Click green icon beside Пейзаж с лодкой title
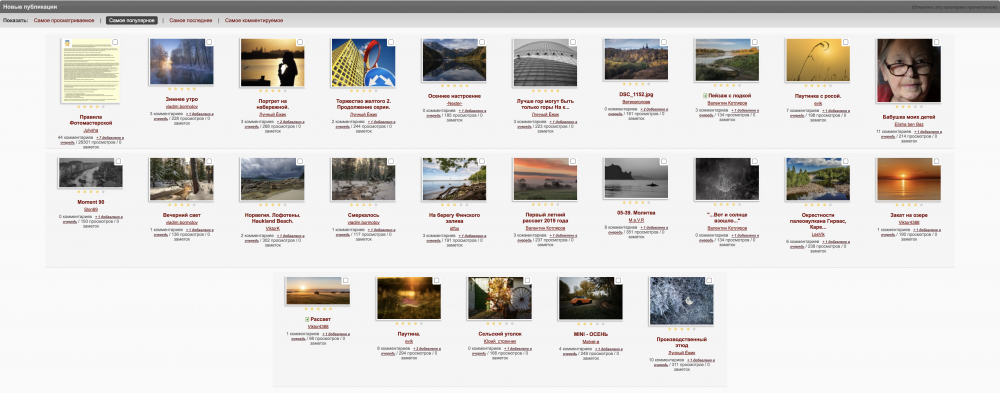This screenshot has width=1000, height=393. [705, 96]
